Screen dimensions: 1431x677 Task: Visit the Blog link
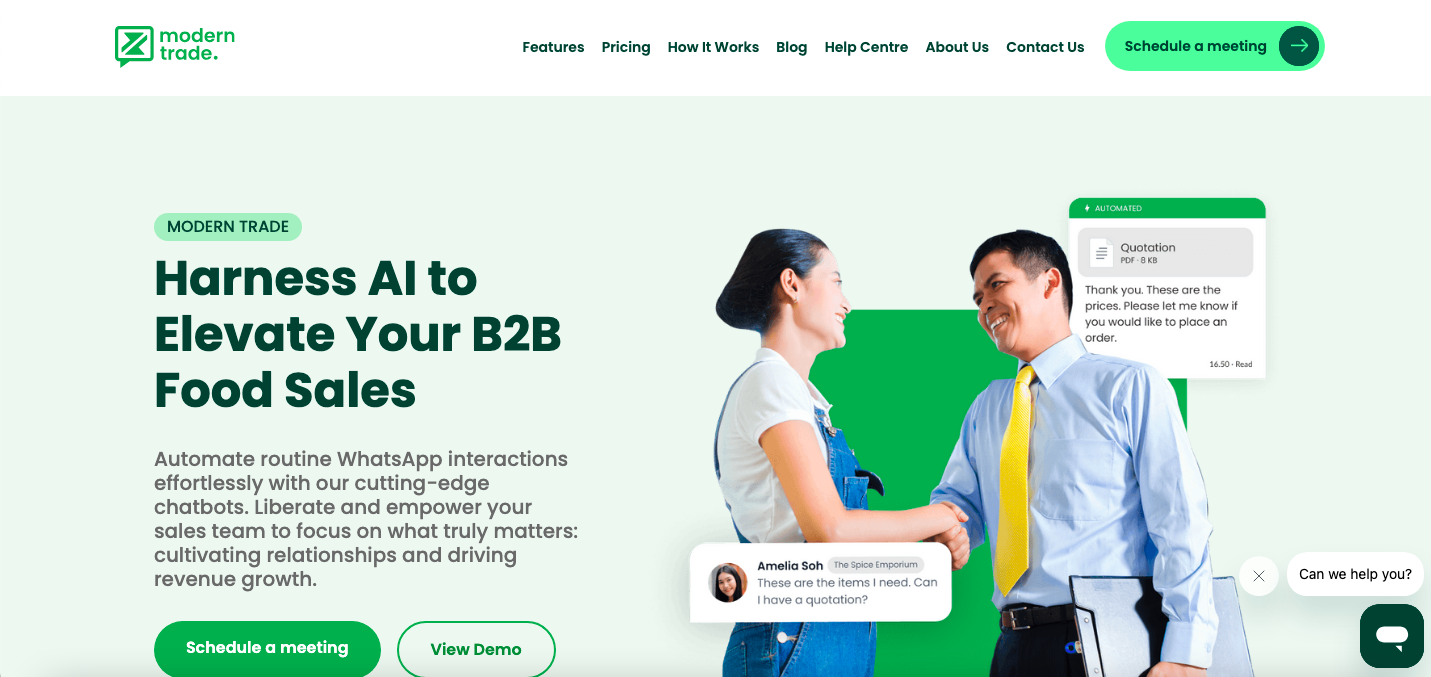click(791, 47)
